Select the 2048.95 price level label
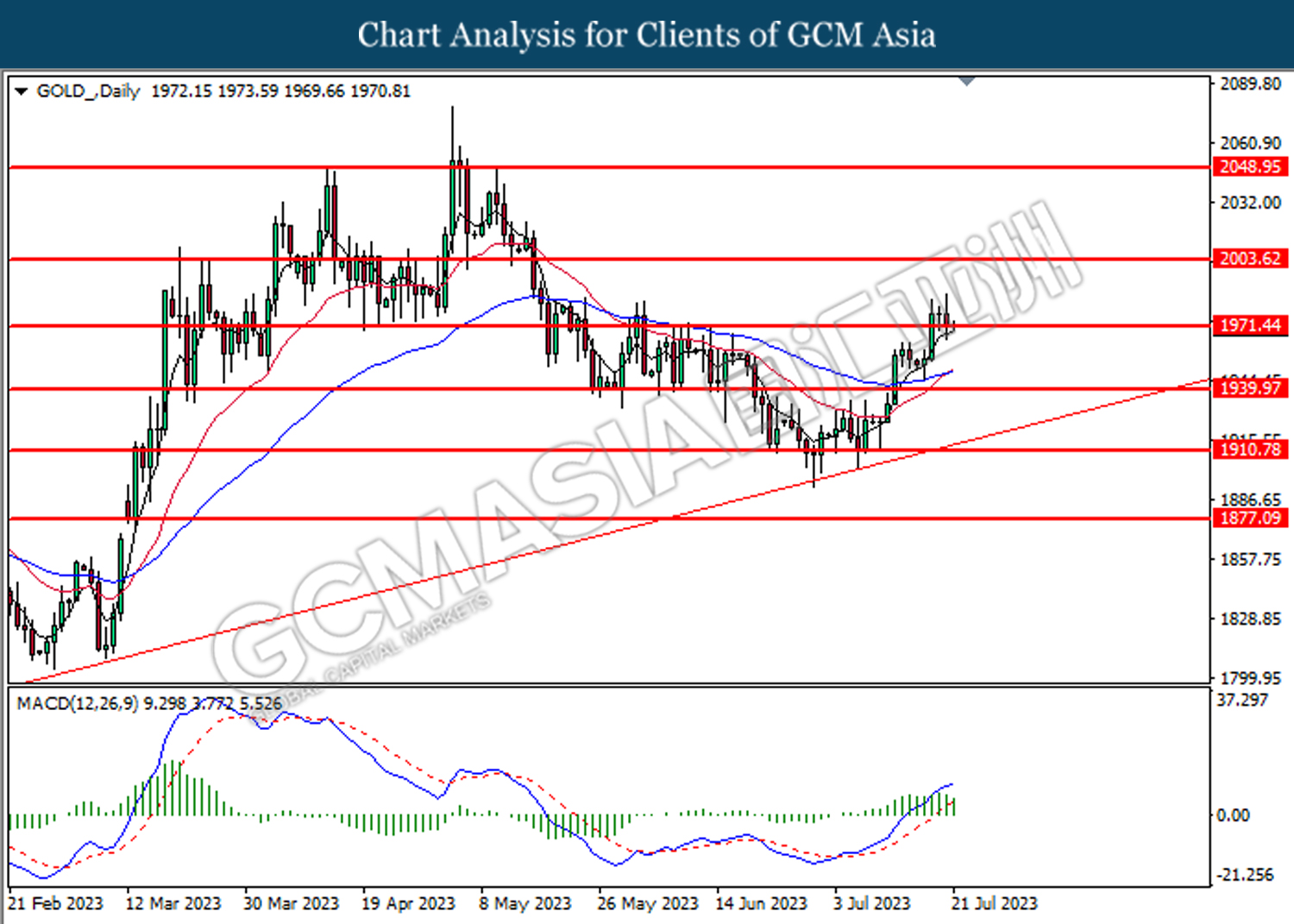The height and width of the screenshot is (924, 1294). [x=1250, y=167]
